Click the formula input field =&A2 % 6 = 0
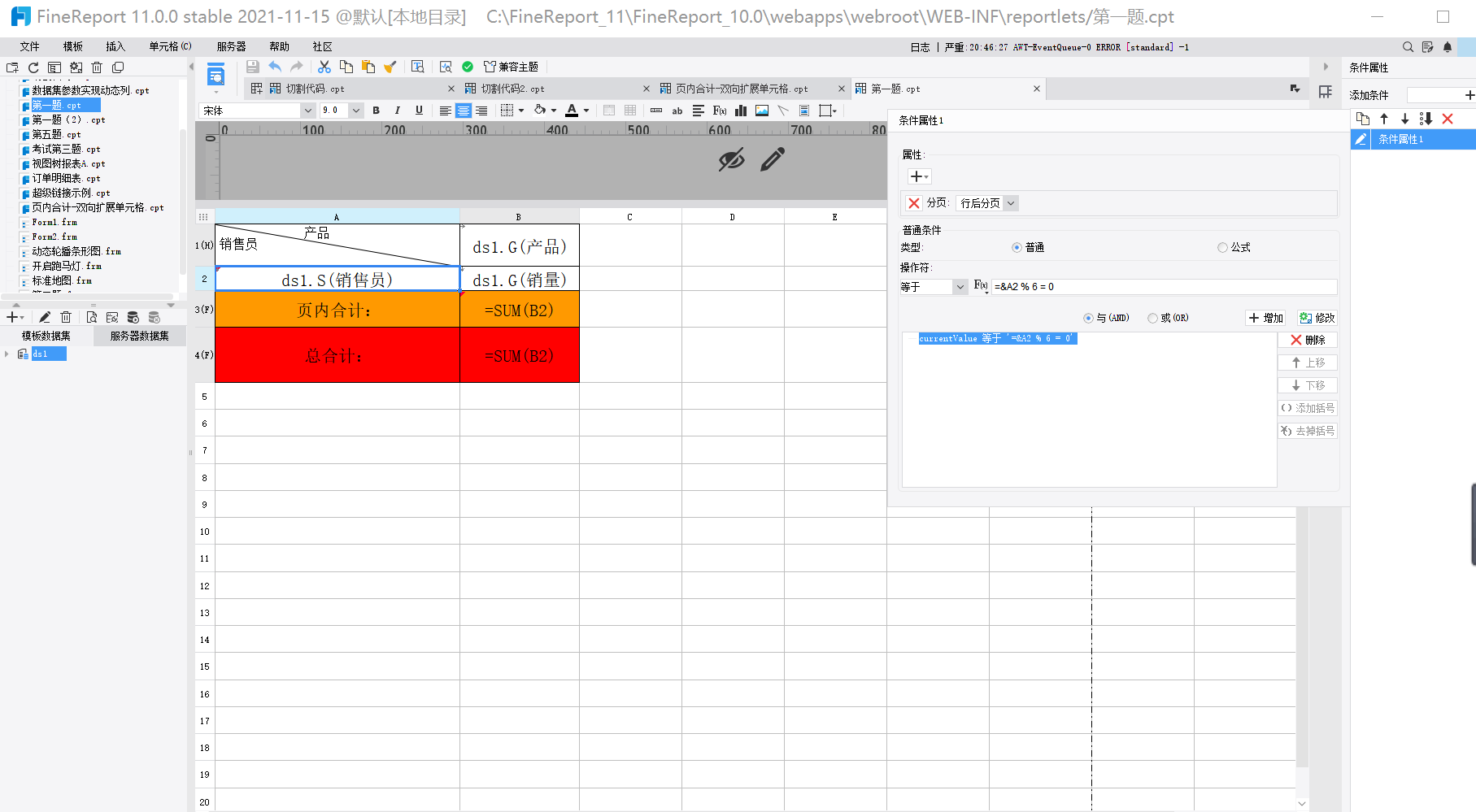The height and width of the screenshot is (812, 1476). [1164, 287]
